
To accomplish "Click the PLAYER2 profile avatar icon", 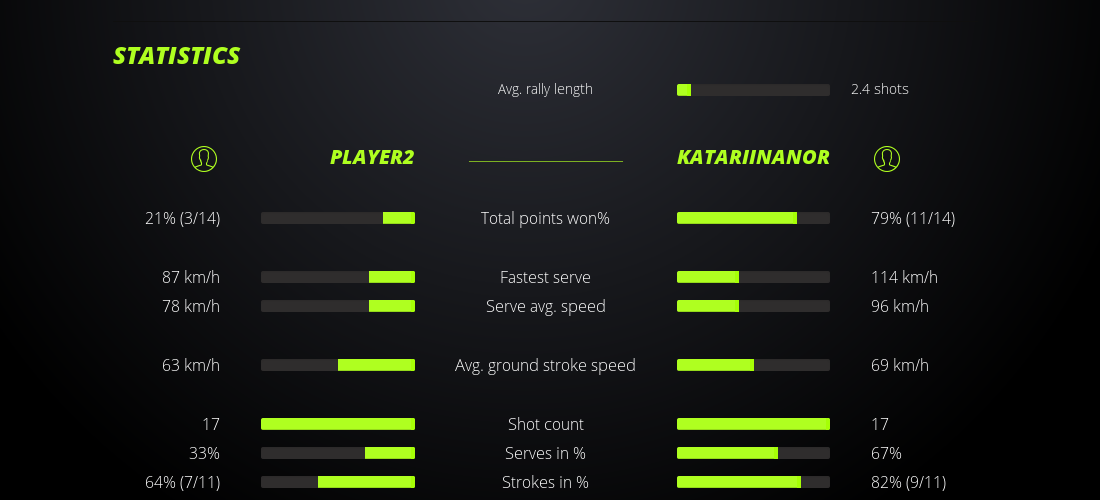I will (x=204, y=158).
